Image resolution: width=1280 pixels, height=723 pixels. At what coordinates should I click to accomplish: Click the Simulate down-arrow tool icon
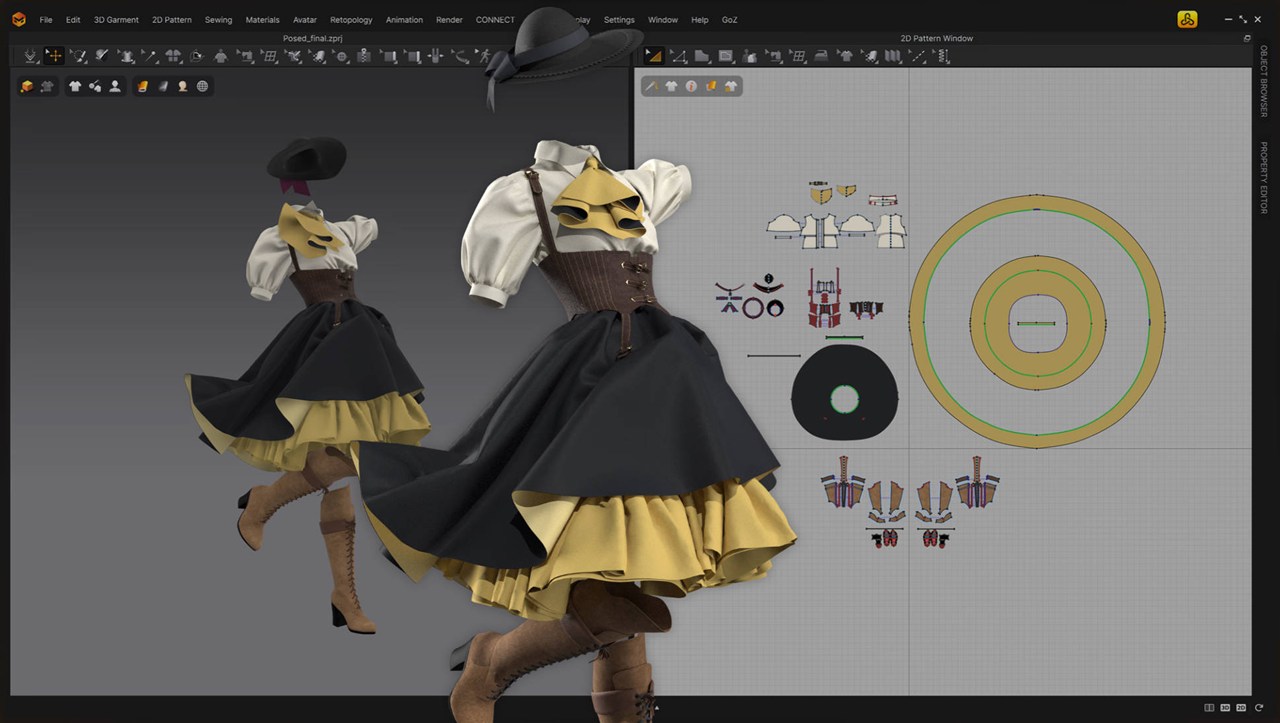[x=31, y=57]
